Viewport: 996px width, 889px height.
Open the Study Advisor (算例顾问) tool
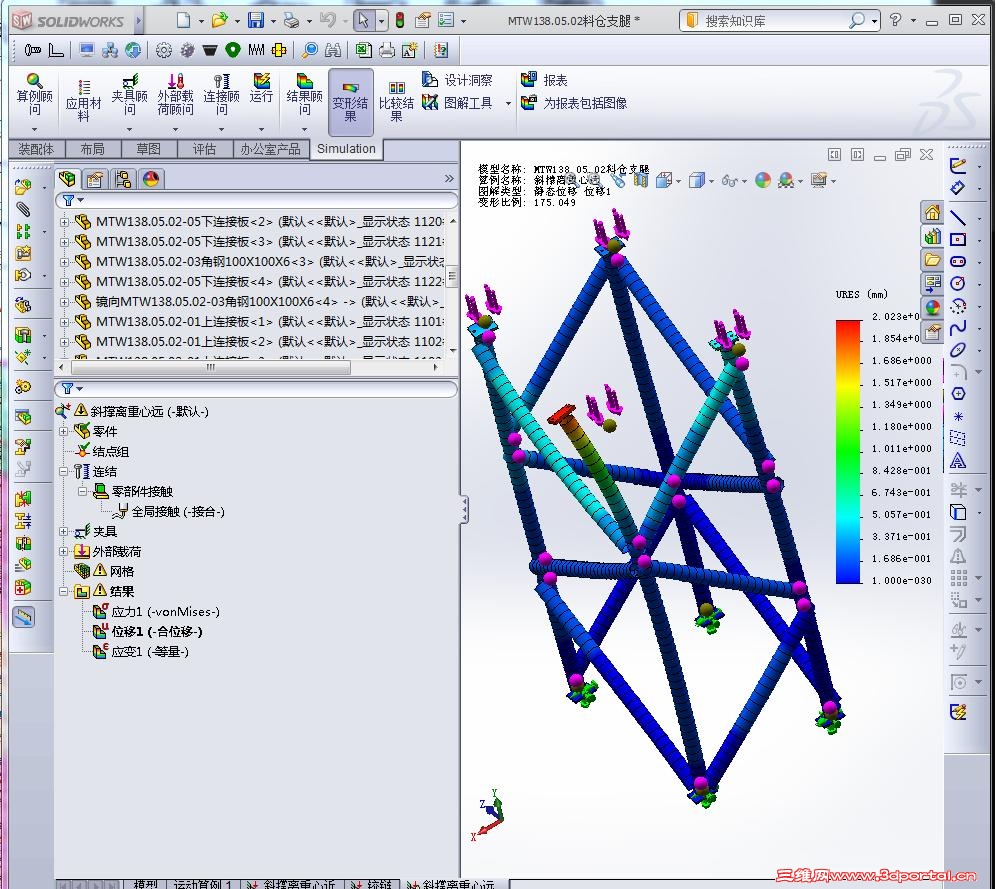(x=34, y=95)
